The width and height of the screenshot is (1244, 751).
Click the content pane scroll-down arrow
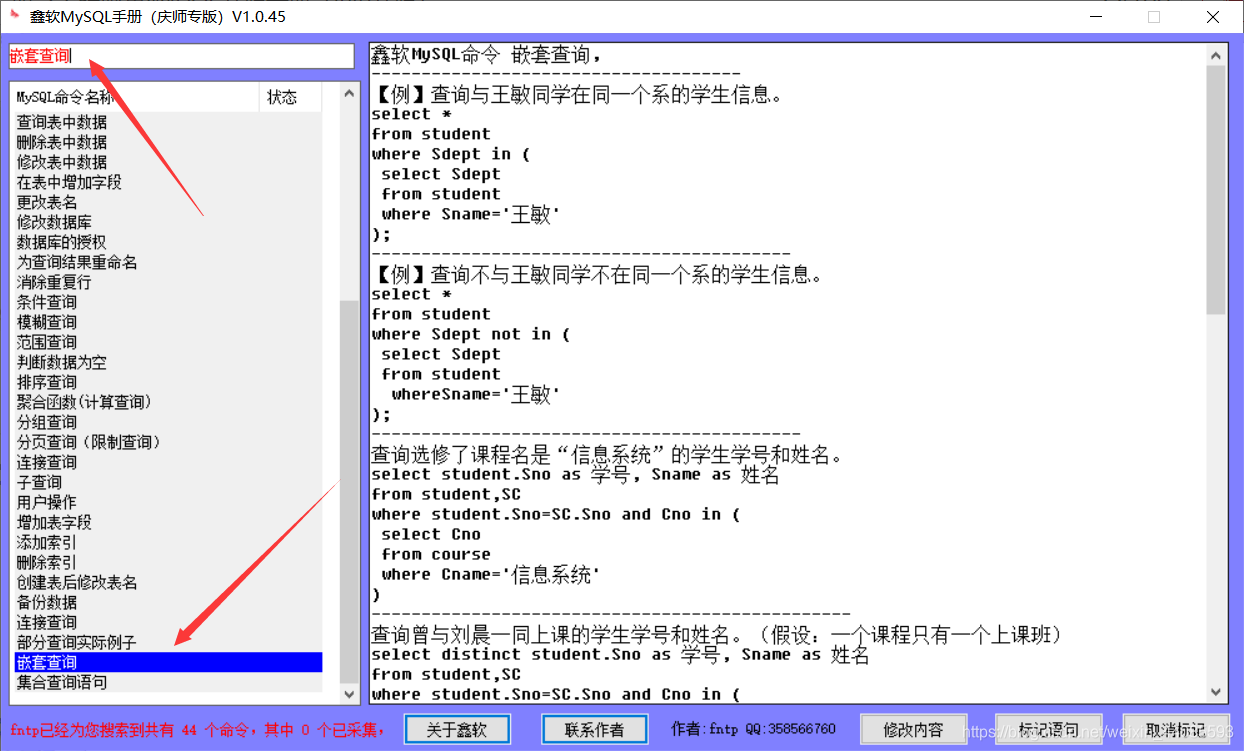pos(1216,692)
